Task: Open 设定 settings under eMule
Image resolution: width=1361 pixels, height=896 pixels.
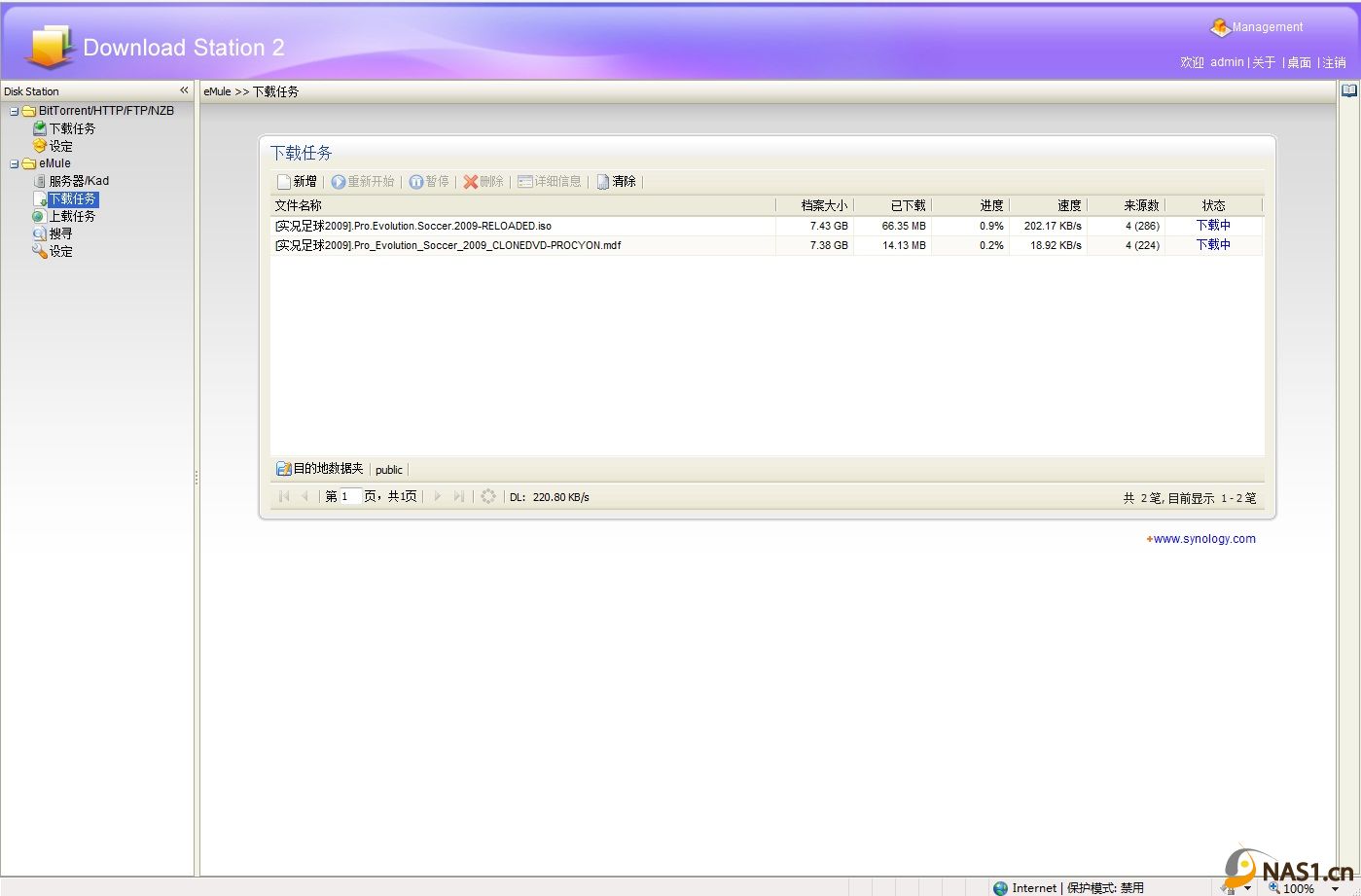Action: [x=60, y=251]
